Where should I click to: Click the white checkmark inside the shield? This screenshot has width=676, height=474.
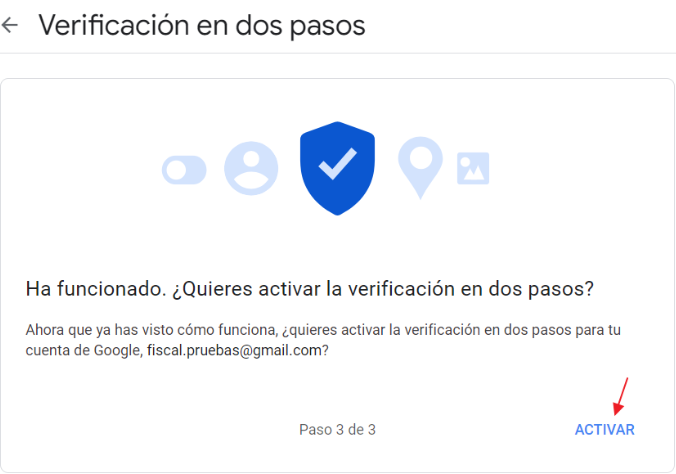tap(338, 164)
